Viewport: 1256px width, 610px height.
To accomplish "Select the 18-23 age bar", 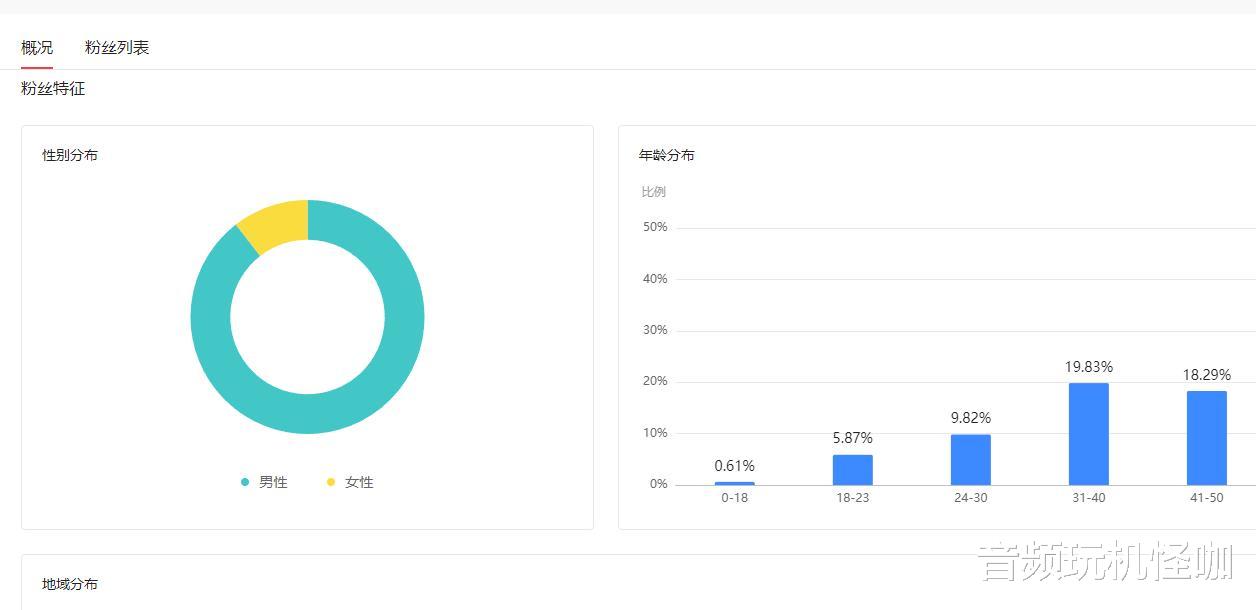I will [x=852, y=470].
